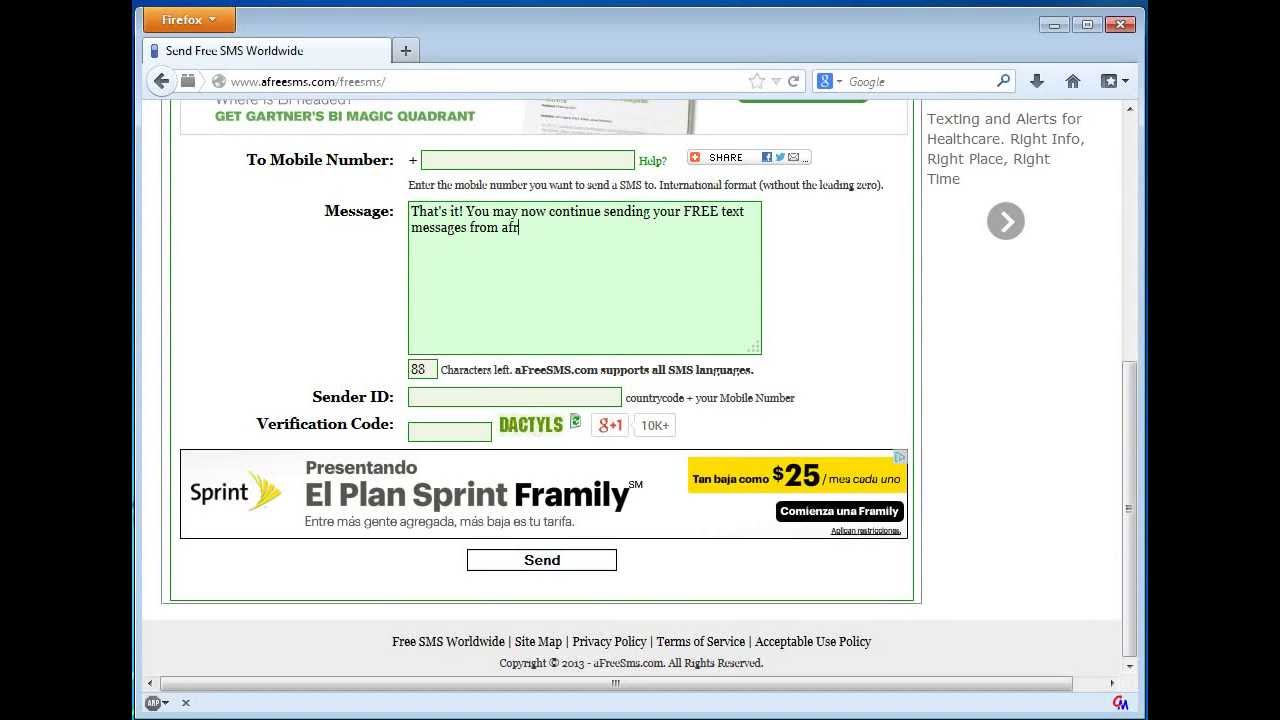Click the Comienza una Framily button

click(x=840, y=511)
